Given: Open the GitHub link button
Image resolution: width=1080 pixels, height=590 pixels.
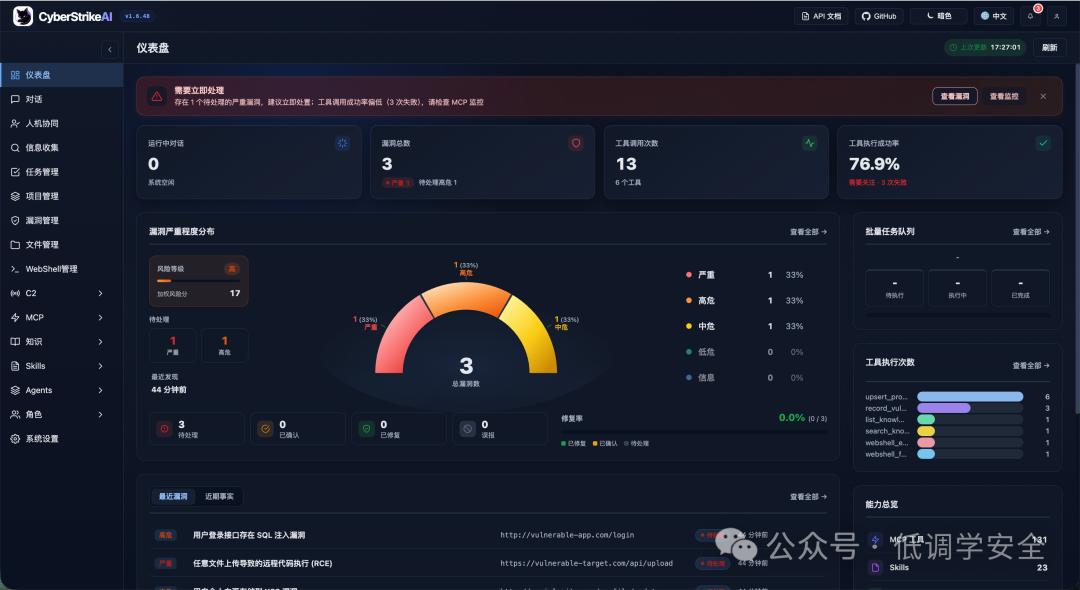Looking at the screenshot, I should pos(879,16).
